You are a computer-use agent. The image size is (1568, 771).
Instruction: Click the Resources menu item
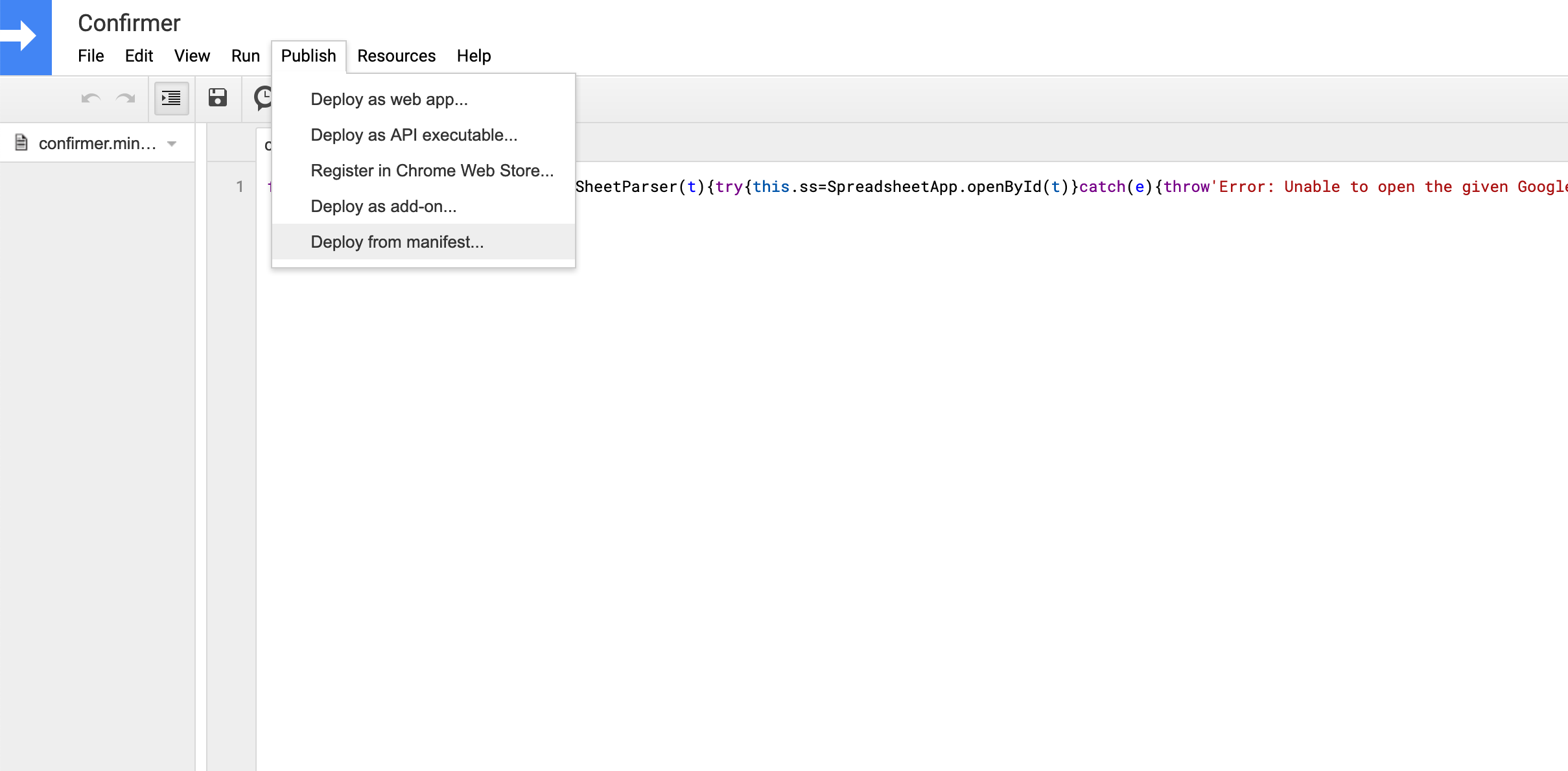[x=397, y=56]
